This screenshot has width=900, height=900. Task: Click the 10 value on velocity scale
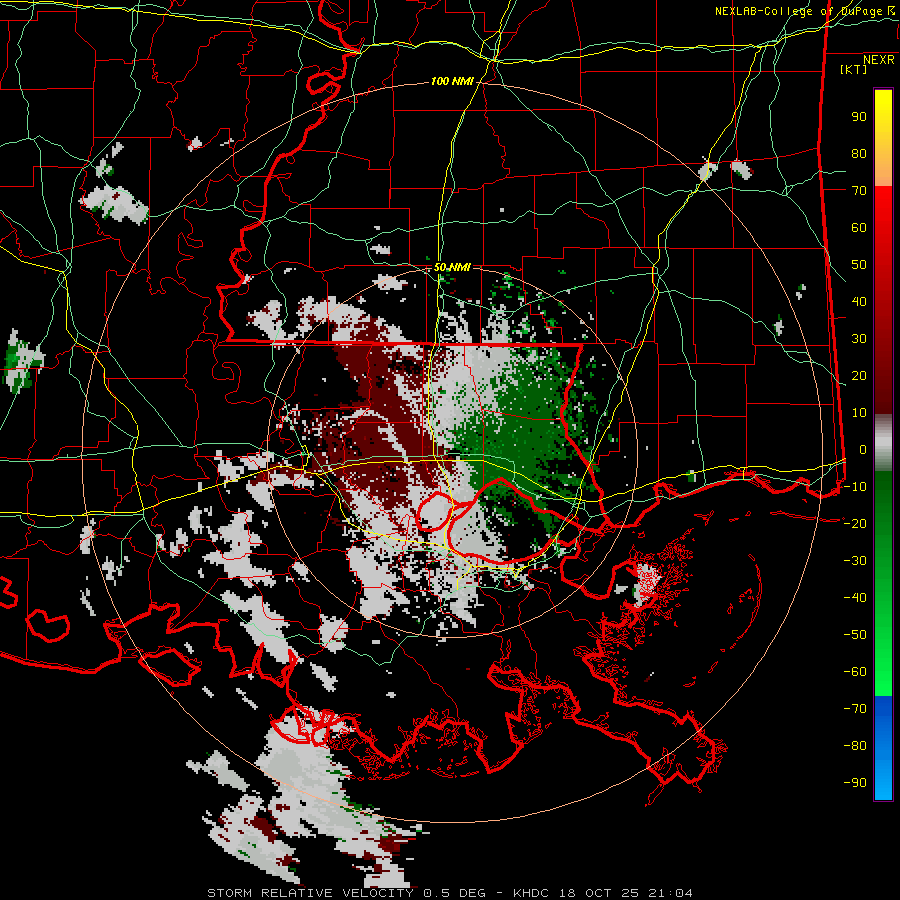pyautogui.click(x=859, y=413)
